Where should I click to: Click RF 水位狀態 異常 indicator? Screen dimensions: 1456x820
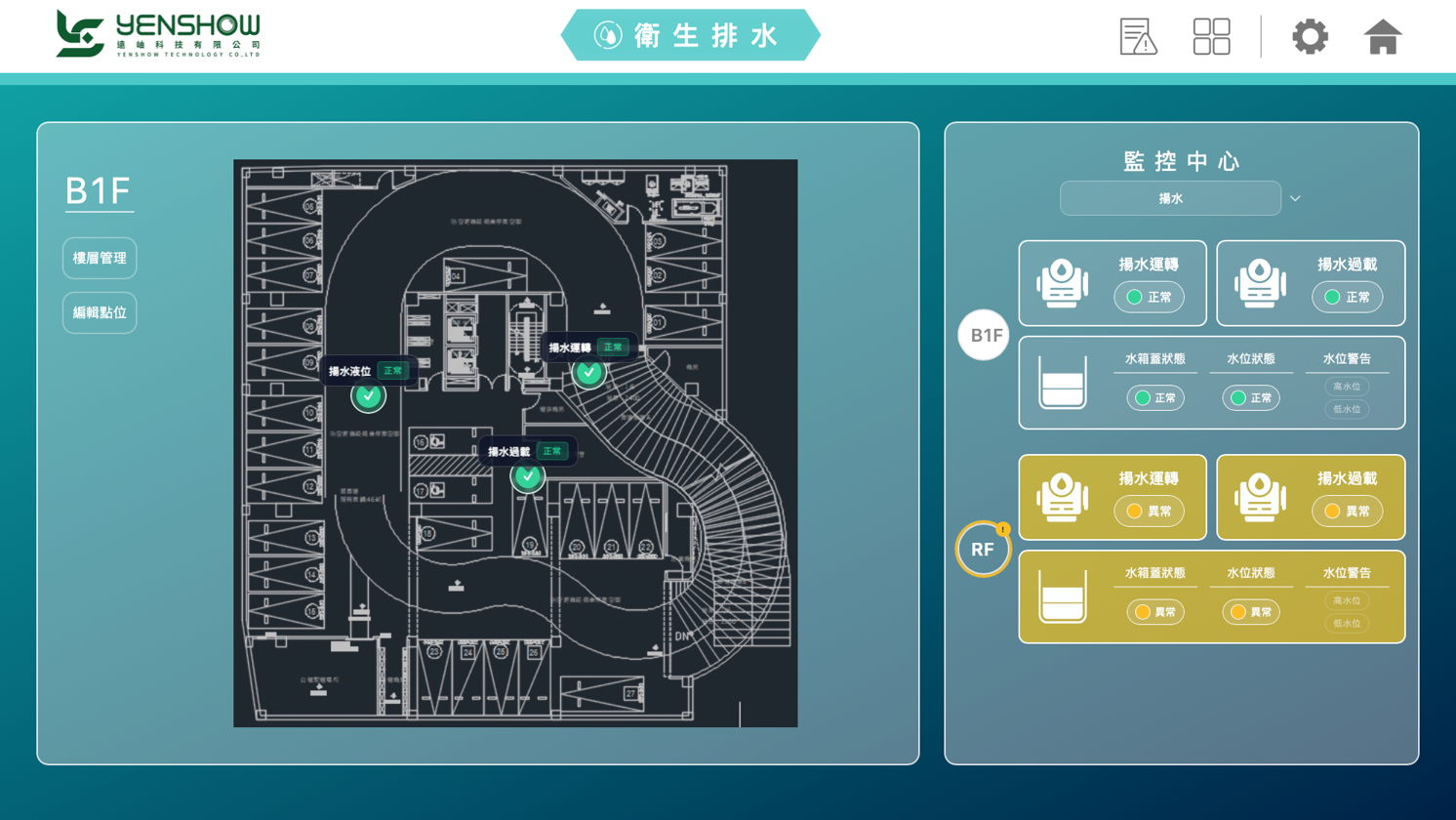click(1251, 612)
